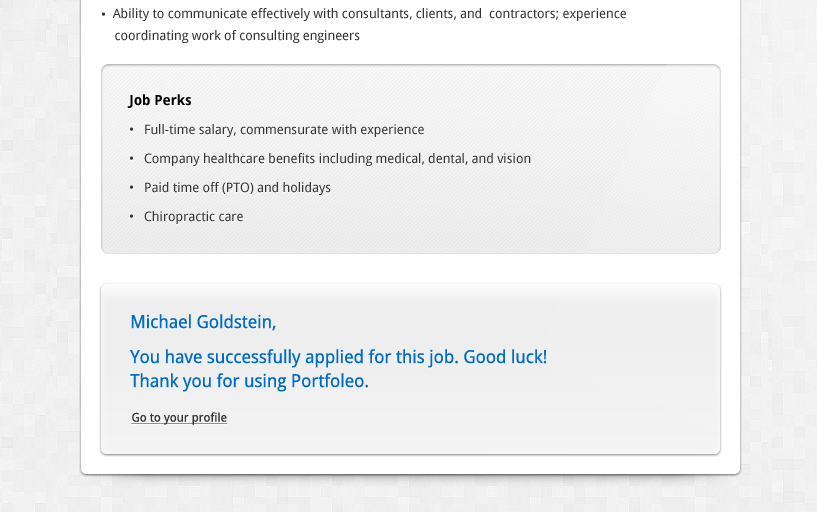Click the bullet before Company healthcare benefits
Viewport: 817px width, 512px height.
pyautogui.click(x=131, y=158)
